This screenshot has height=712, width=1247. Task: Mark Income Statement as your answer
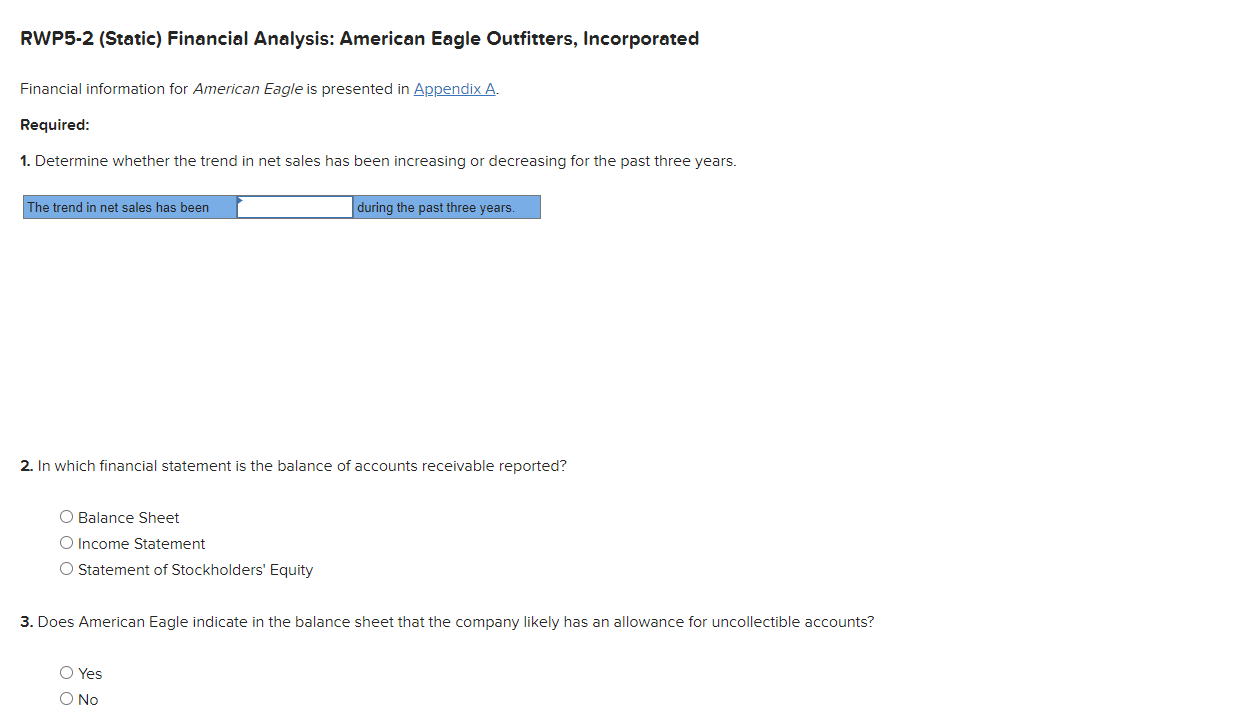point(66,542)
